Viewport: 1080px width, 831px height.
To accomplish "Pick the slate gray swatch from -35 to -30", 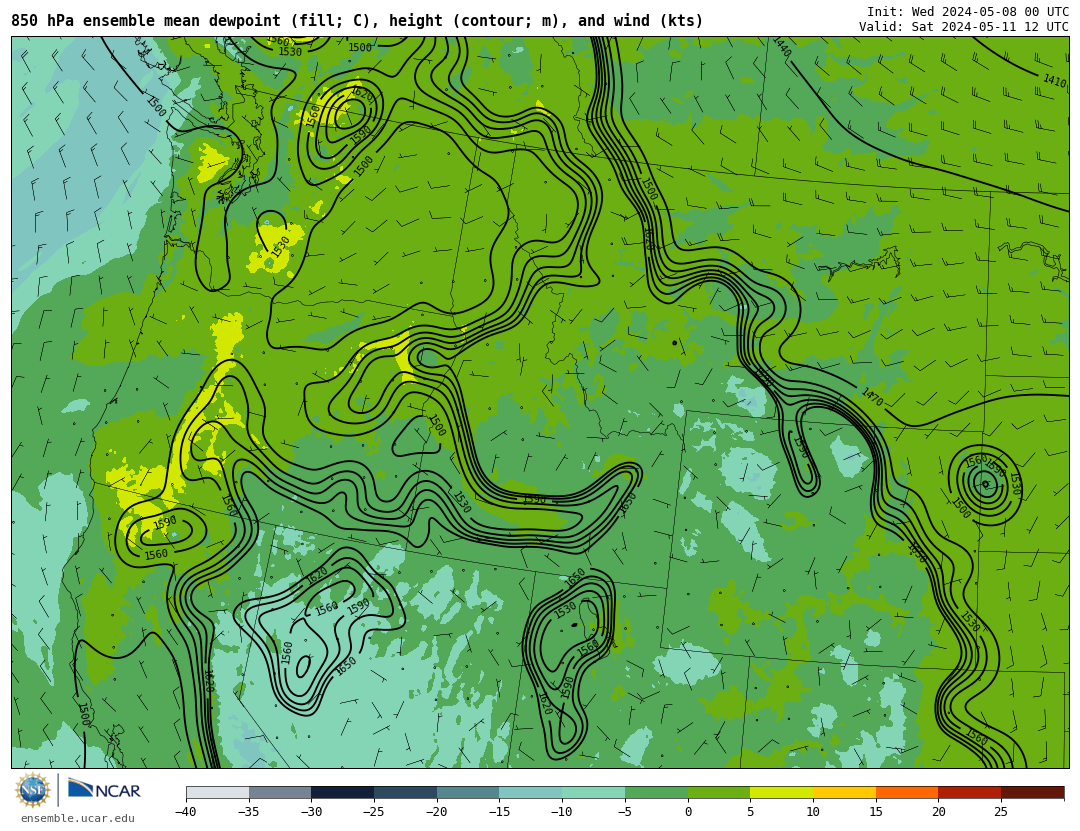I will click(280, 792).
